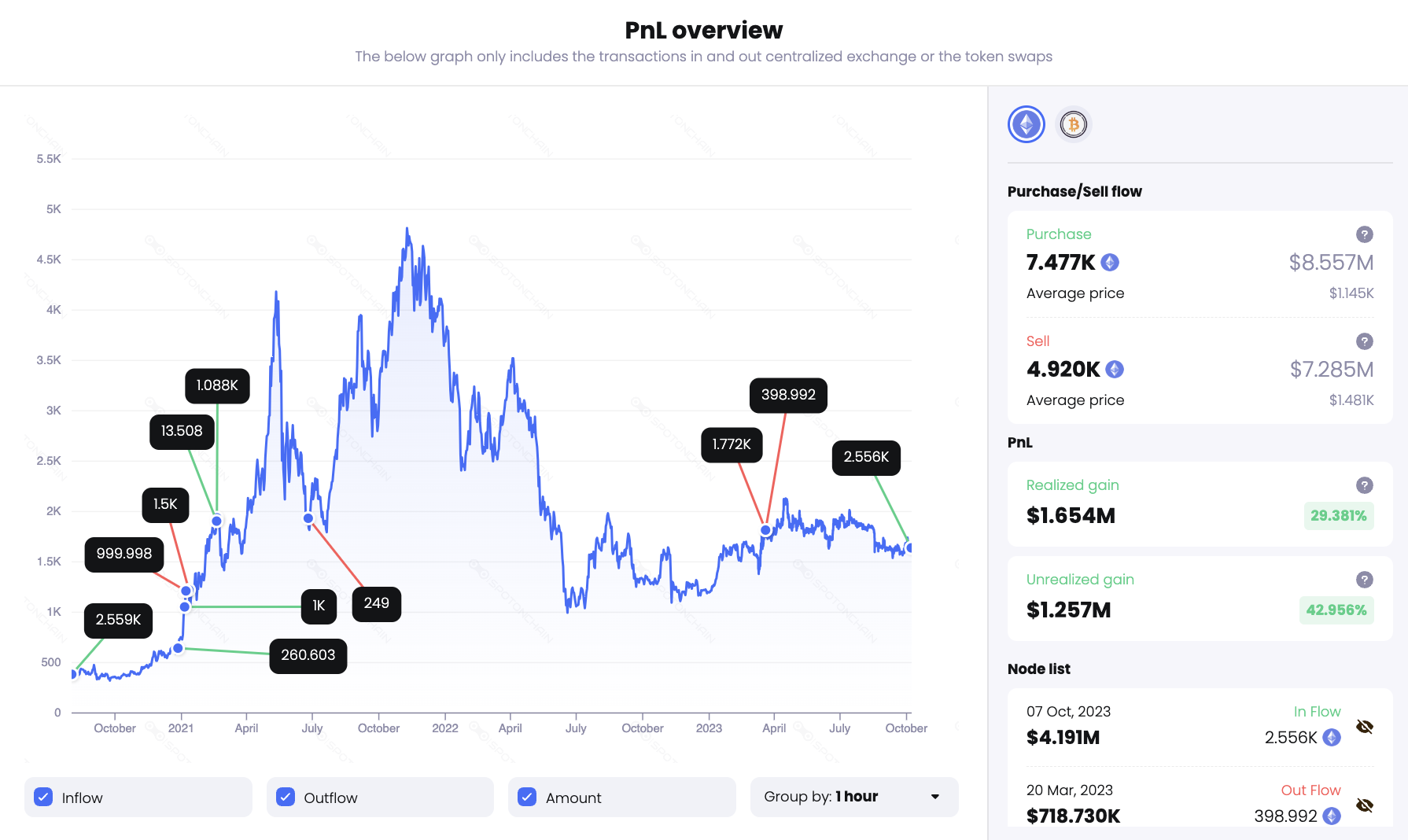Hide the 07 Oct, 2023 In Flow node
The image size is (1408, 840).
click(x=1365, y=727)
